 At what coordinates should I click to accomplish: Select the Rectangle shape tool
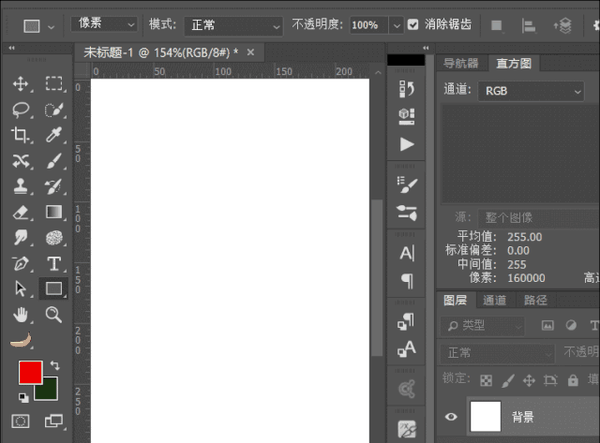click(x=54, y=288)
